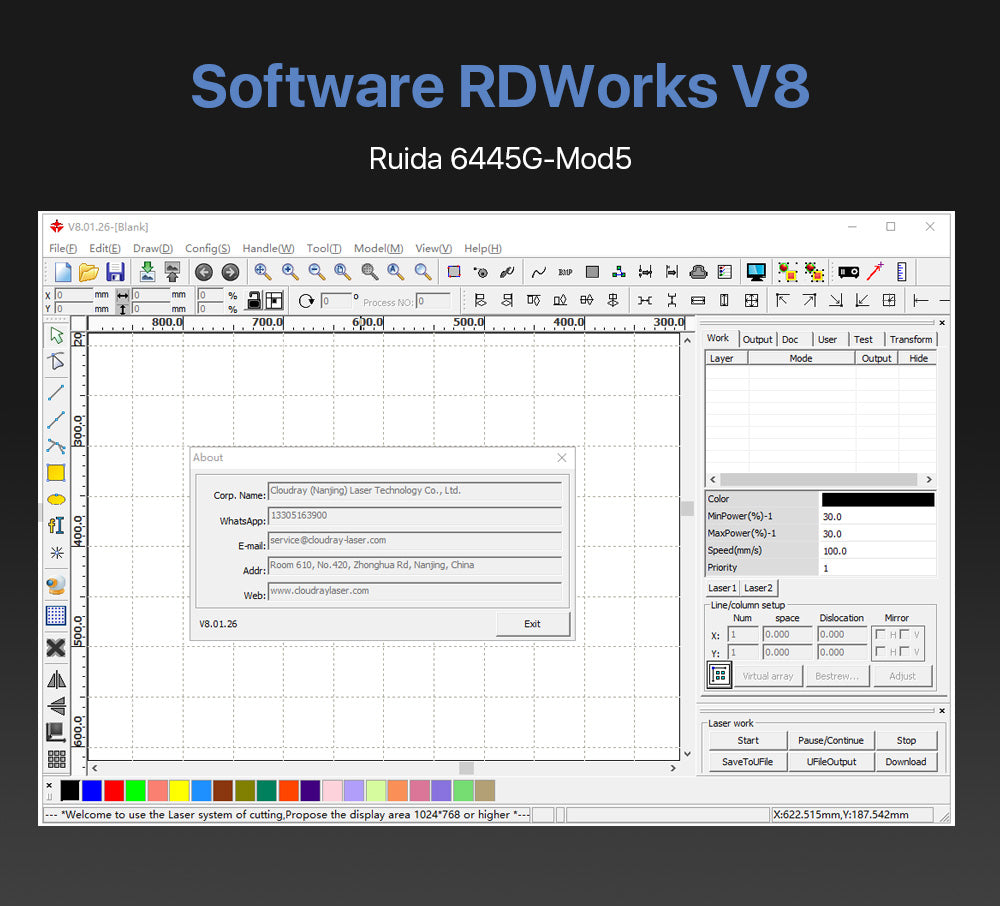1000x906 pixels.
Task: Click the Exit button in About dialog
Action: click(x=533, y=624)
